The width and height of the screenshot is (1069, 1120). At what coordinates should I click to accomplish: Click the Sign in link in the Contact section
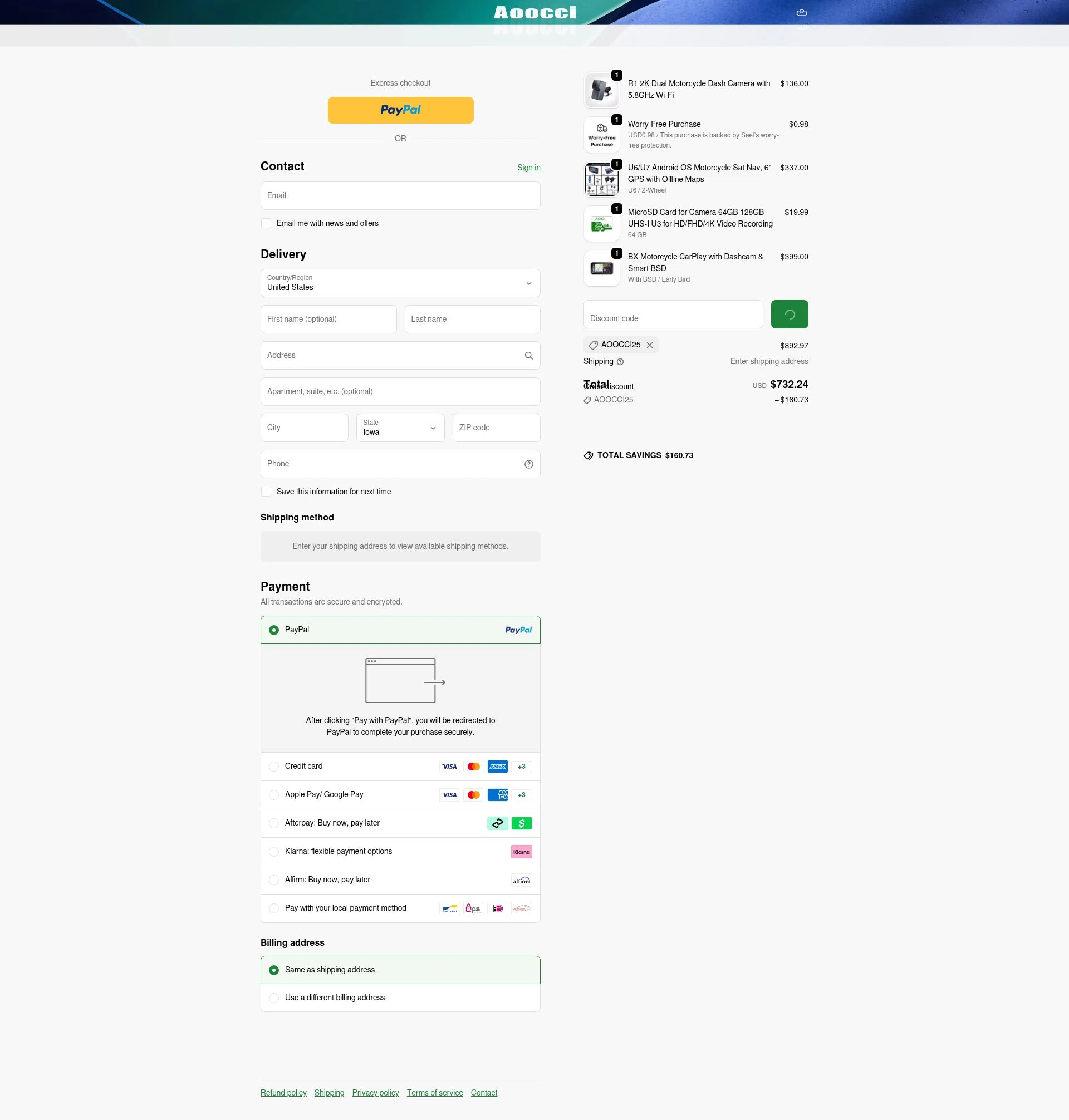tap(528, 168)
